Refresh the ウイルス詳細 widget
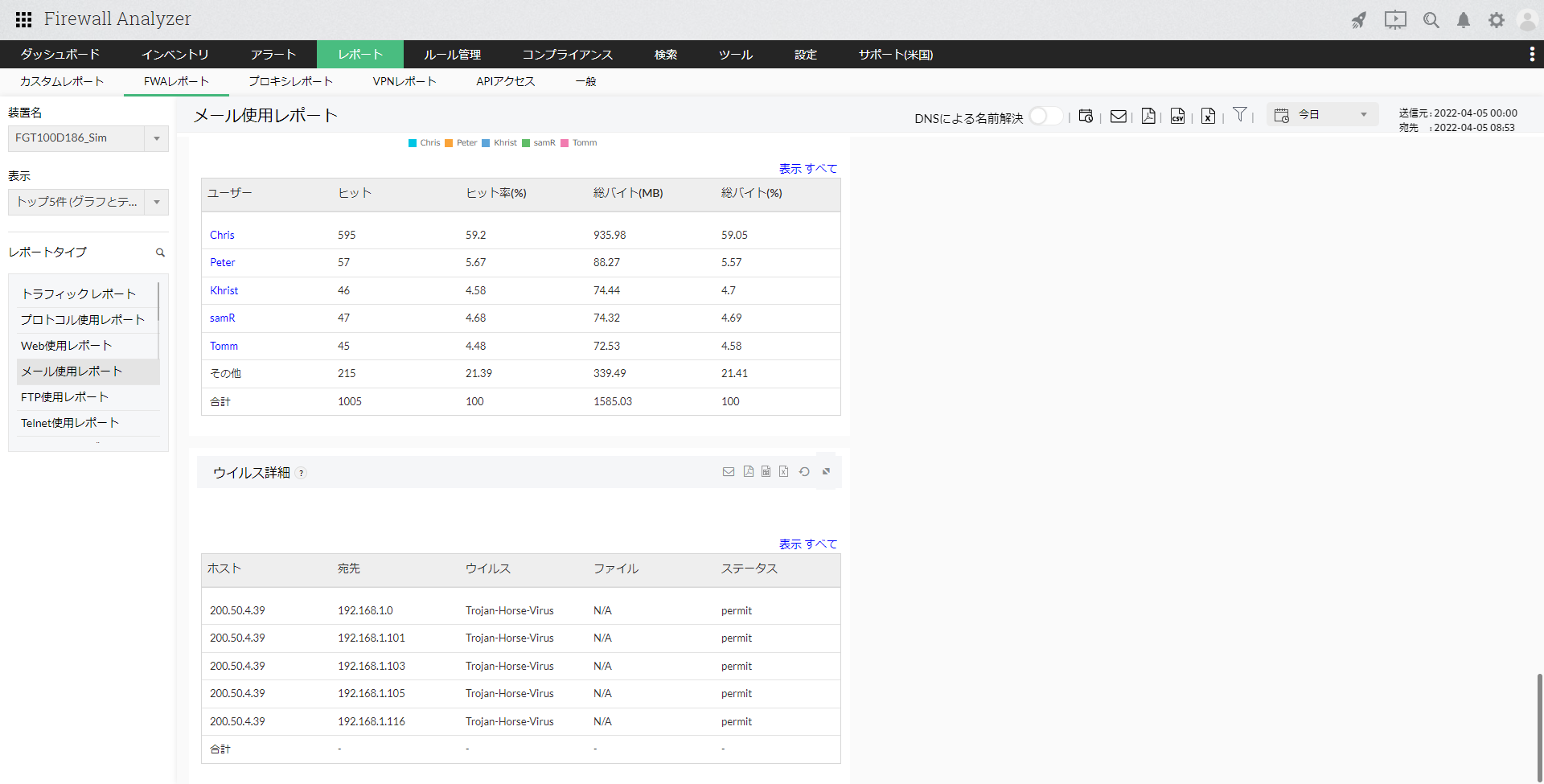This screenshot has width=1544, height=784. [804, 472]
